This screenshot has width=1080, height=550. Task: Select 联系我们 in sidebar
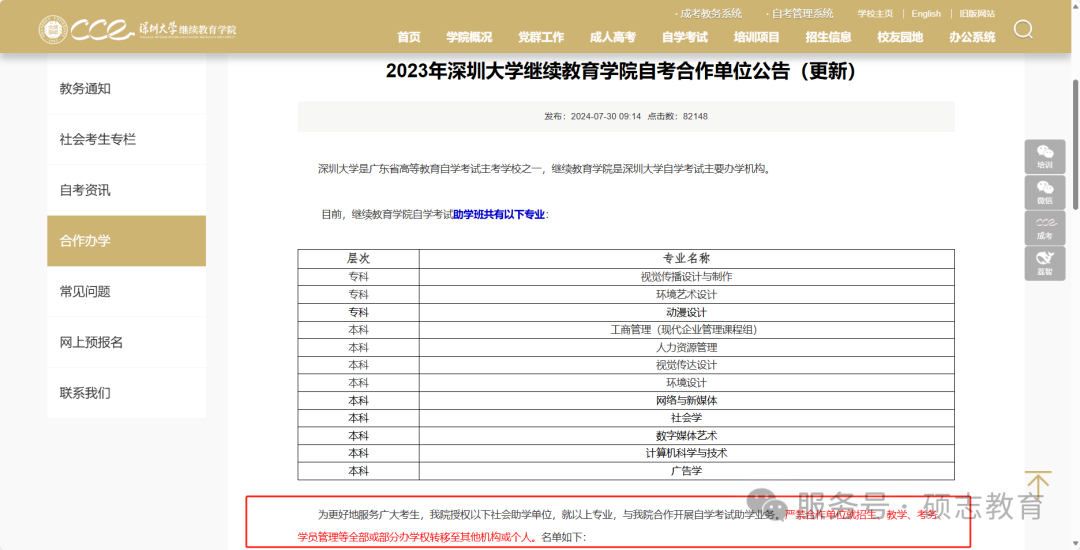[126, 393]
